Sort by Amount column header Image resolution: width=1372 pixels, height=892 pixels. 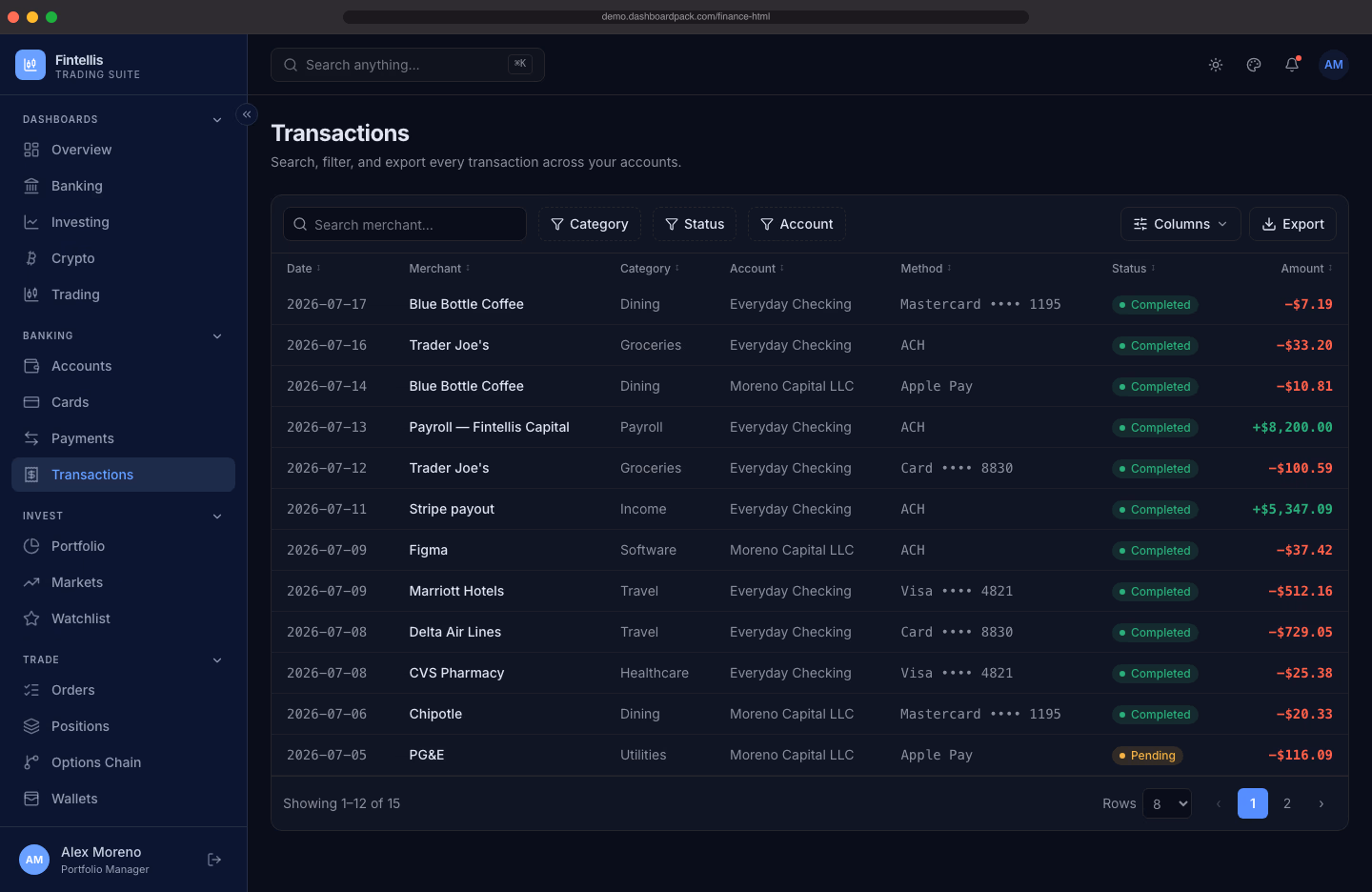coord(1306,269)
